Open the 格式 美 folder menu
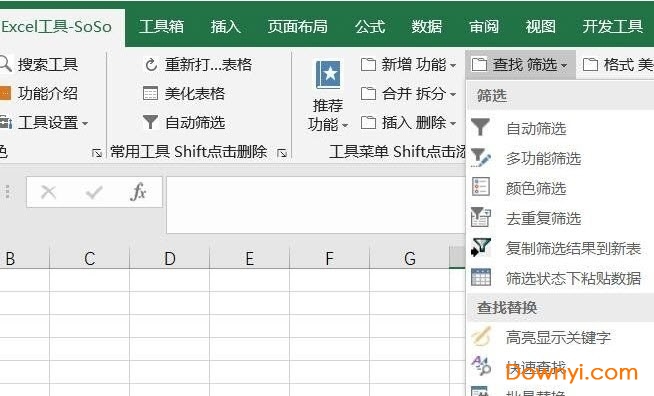The width and height of the screenshot is (654, 396). coord(618,65)
